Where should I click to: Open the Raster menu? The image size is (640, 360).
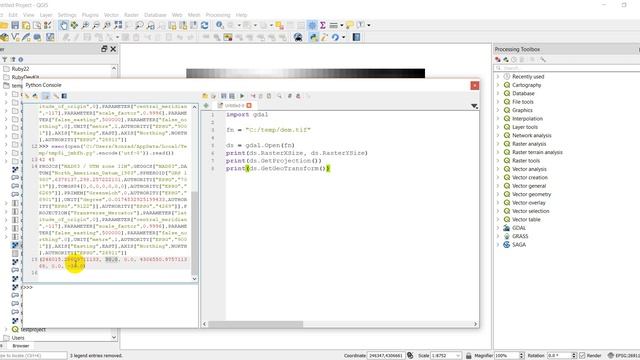pyautogui.click(x=131, y=15)
